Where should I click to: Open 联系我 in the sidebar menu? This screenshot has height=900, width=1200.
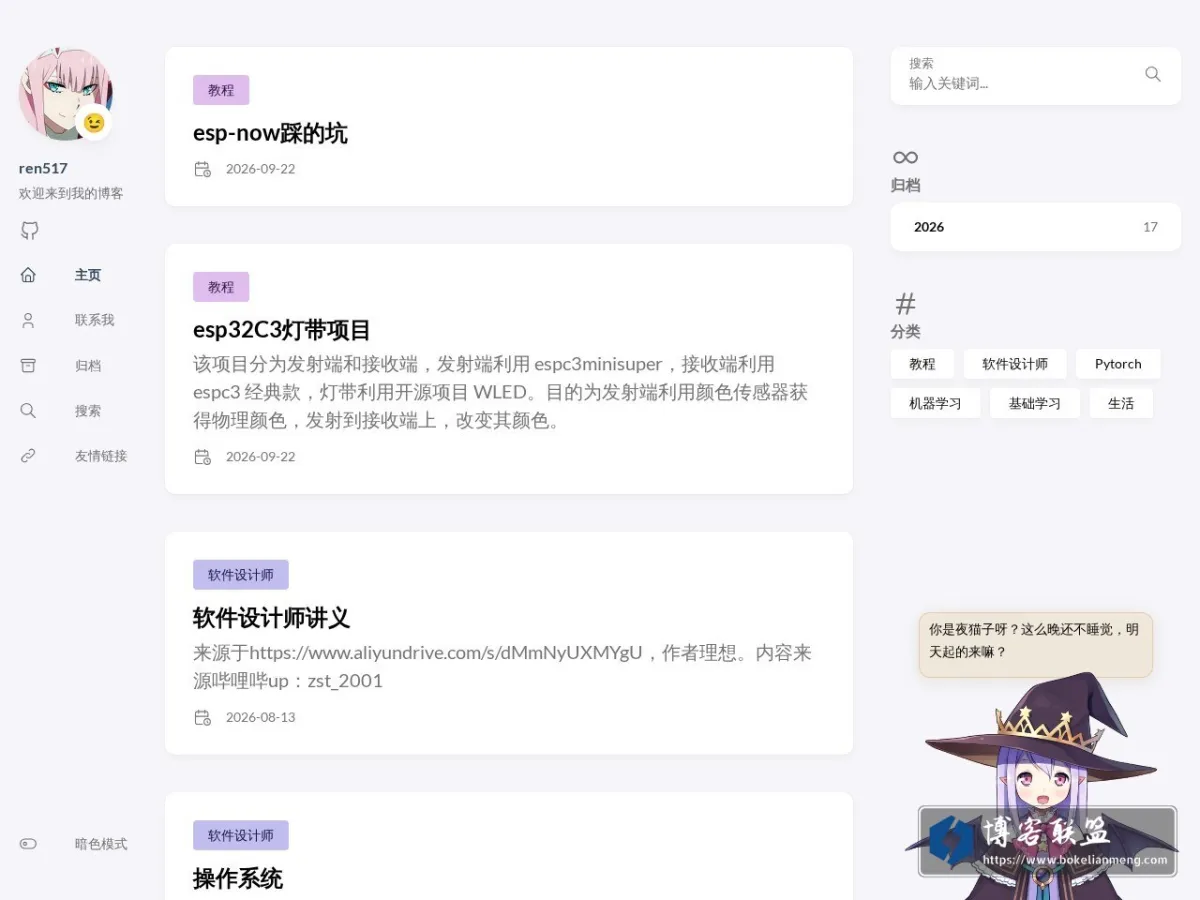coord(95,320)
